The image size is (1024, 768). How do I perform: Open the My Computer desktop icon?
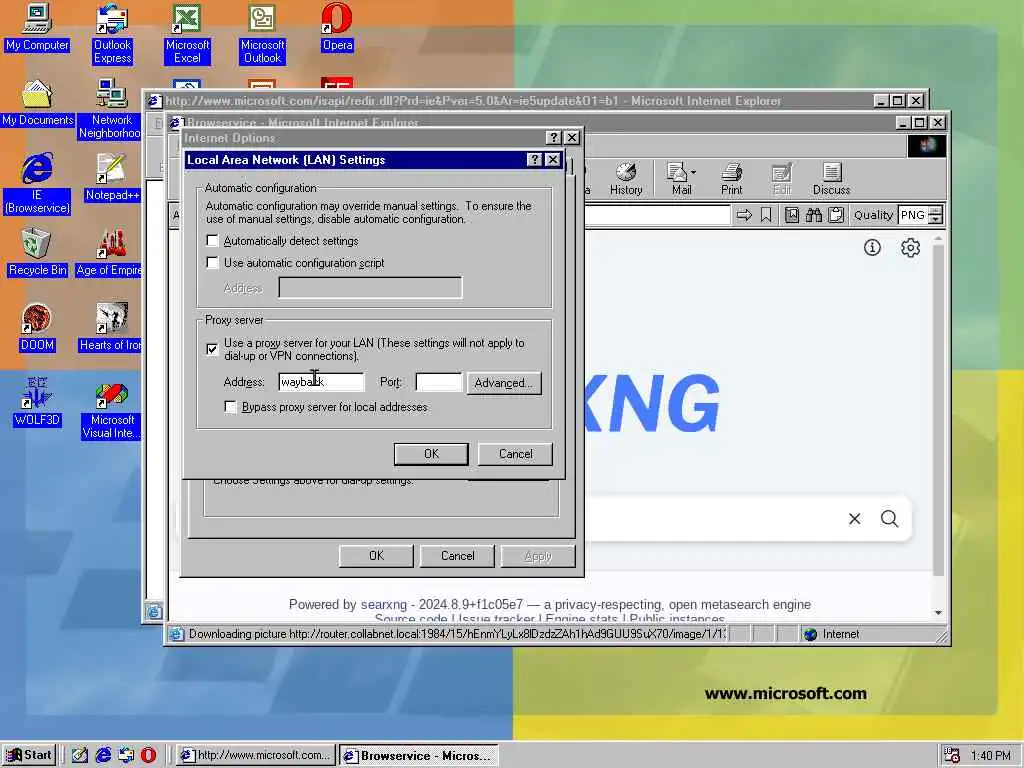coord(37,29)
